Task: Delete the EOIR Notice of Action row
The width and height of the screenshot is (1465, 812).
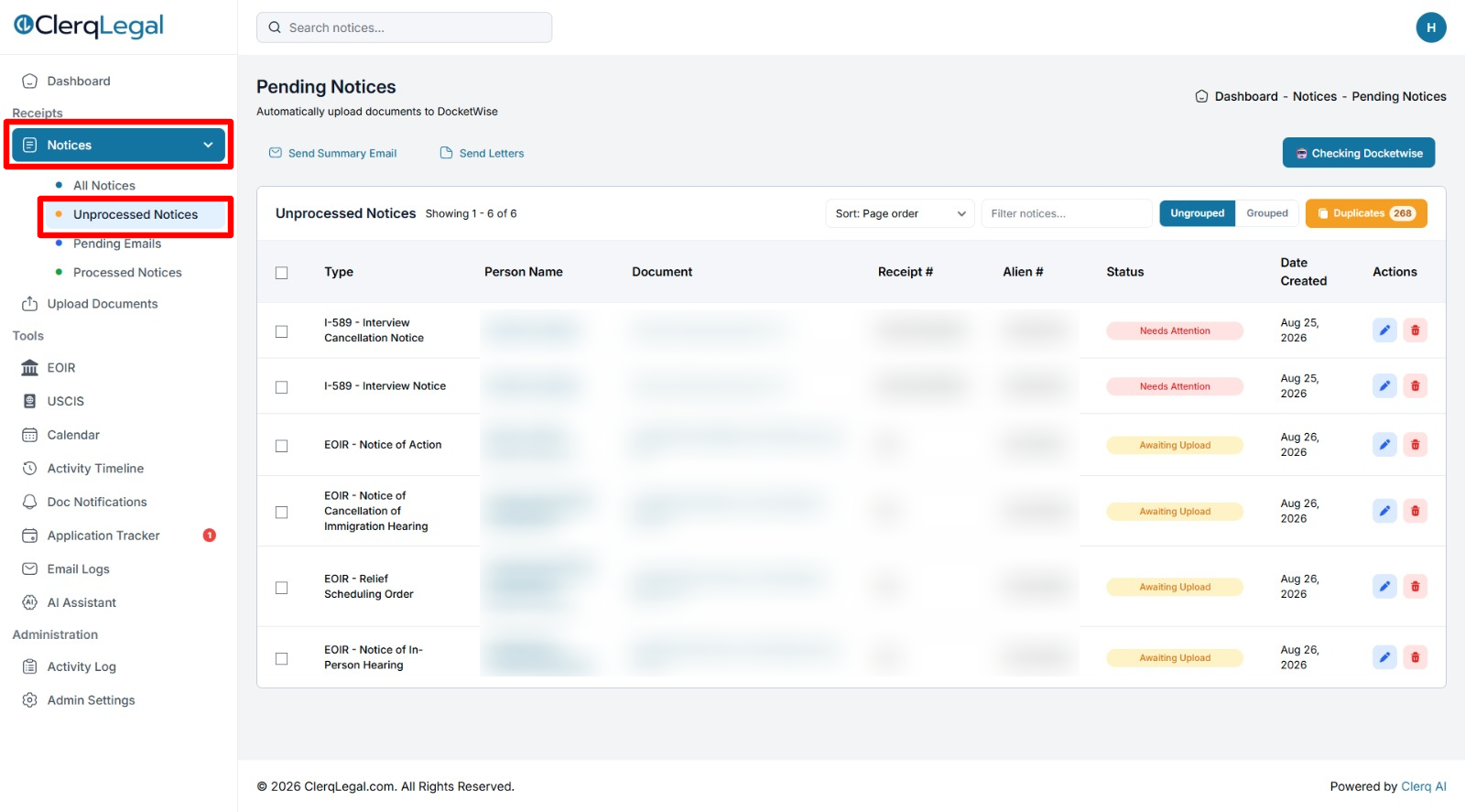Action: point(1415,445)
